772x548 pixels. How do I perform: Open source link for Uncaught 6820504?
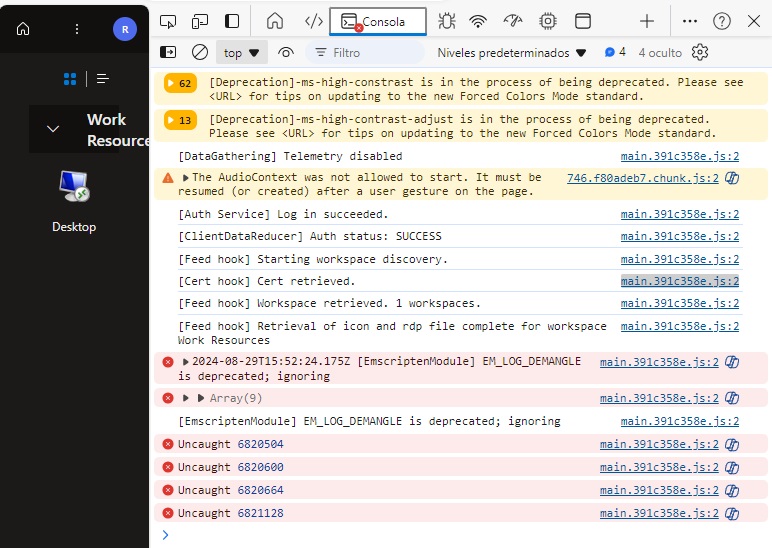click(x=659, y=445)
